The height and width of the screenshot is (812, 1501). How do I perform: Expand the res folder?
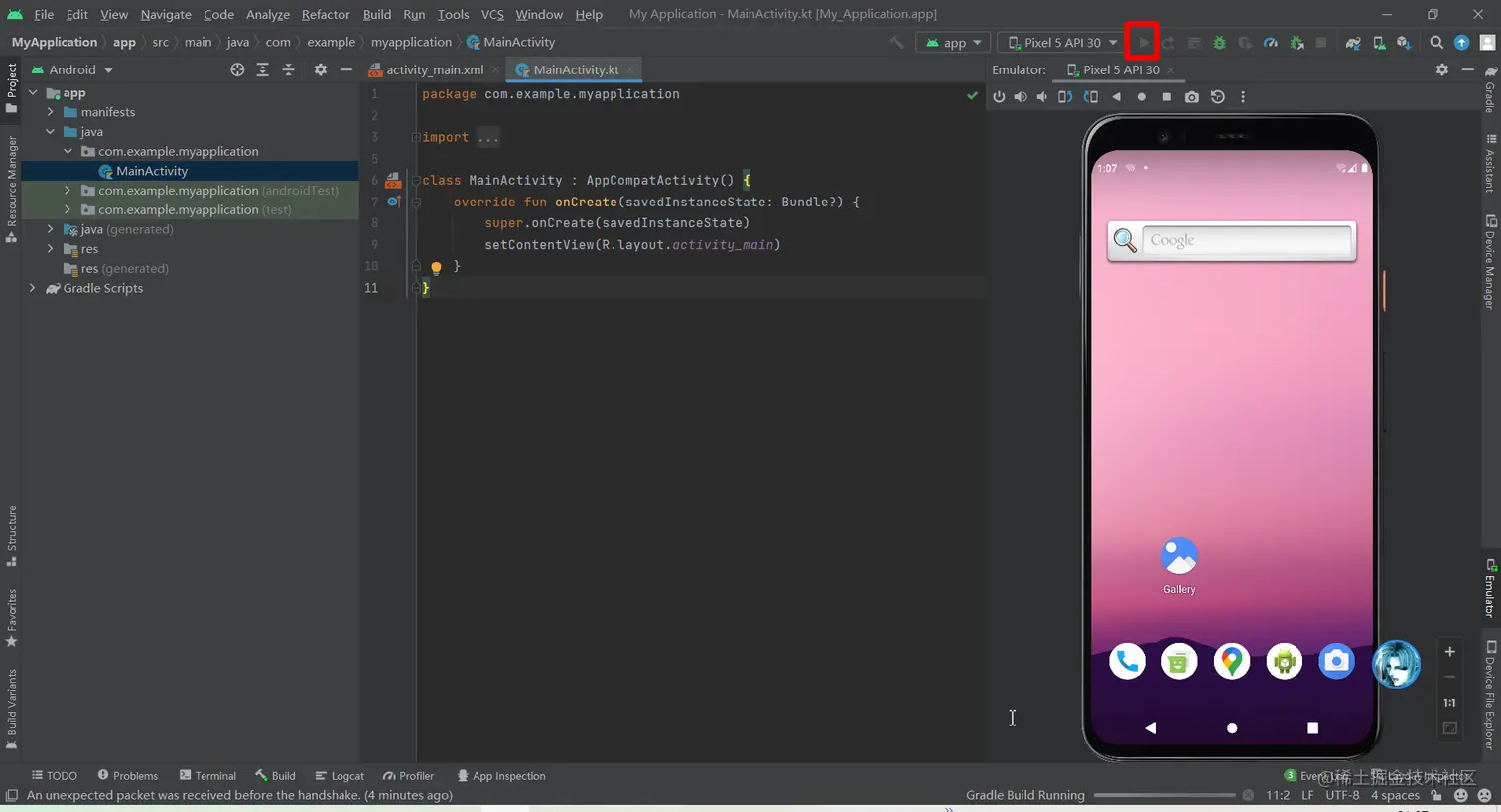[x=51, y=249]
